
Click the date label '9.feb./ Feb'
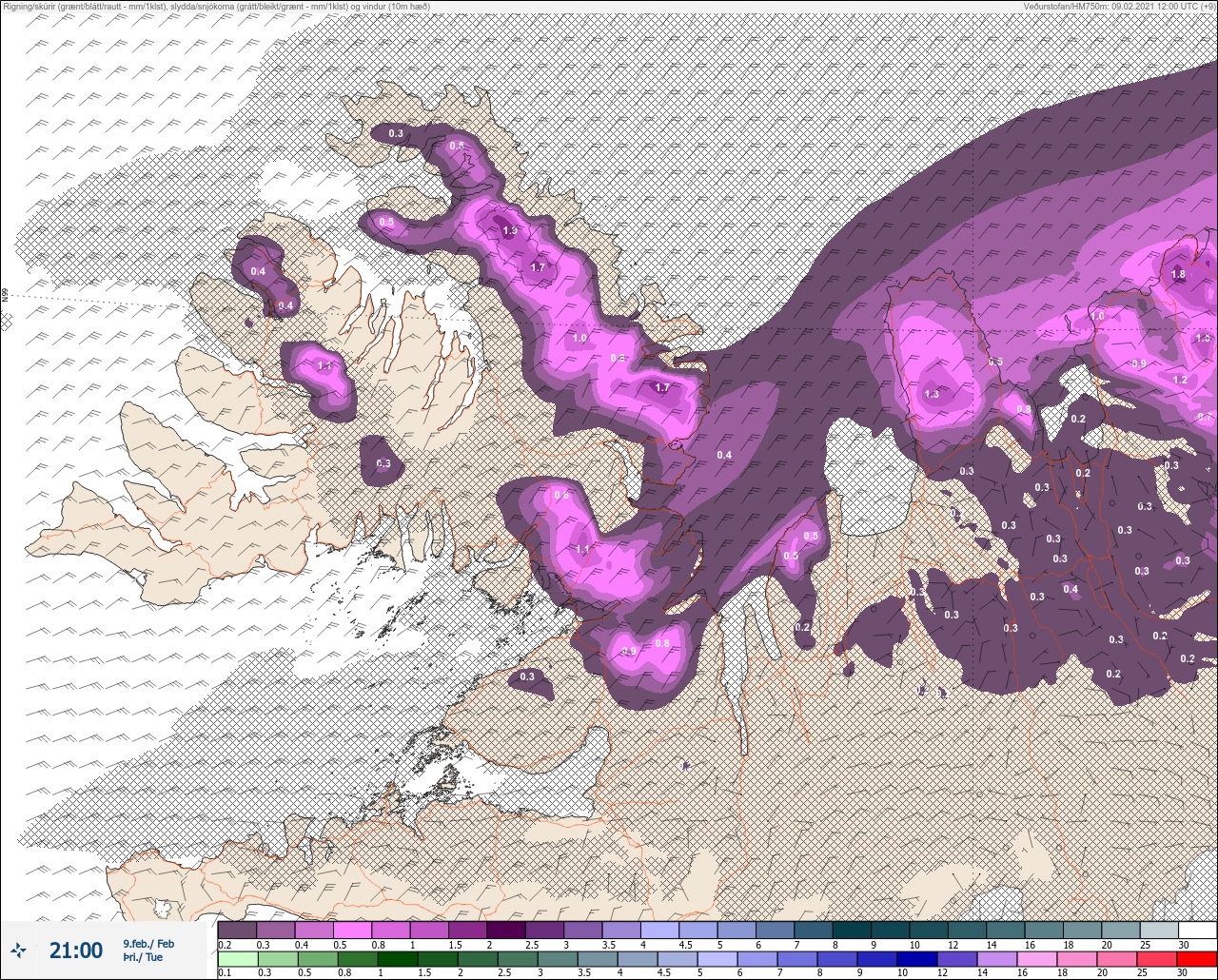[148, 943]
